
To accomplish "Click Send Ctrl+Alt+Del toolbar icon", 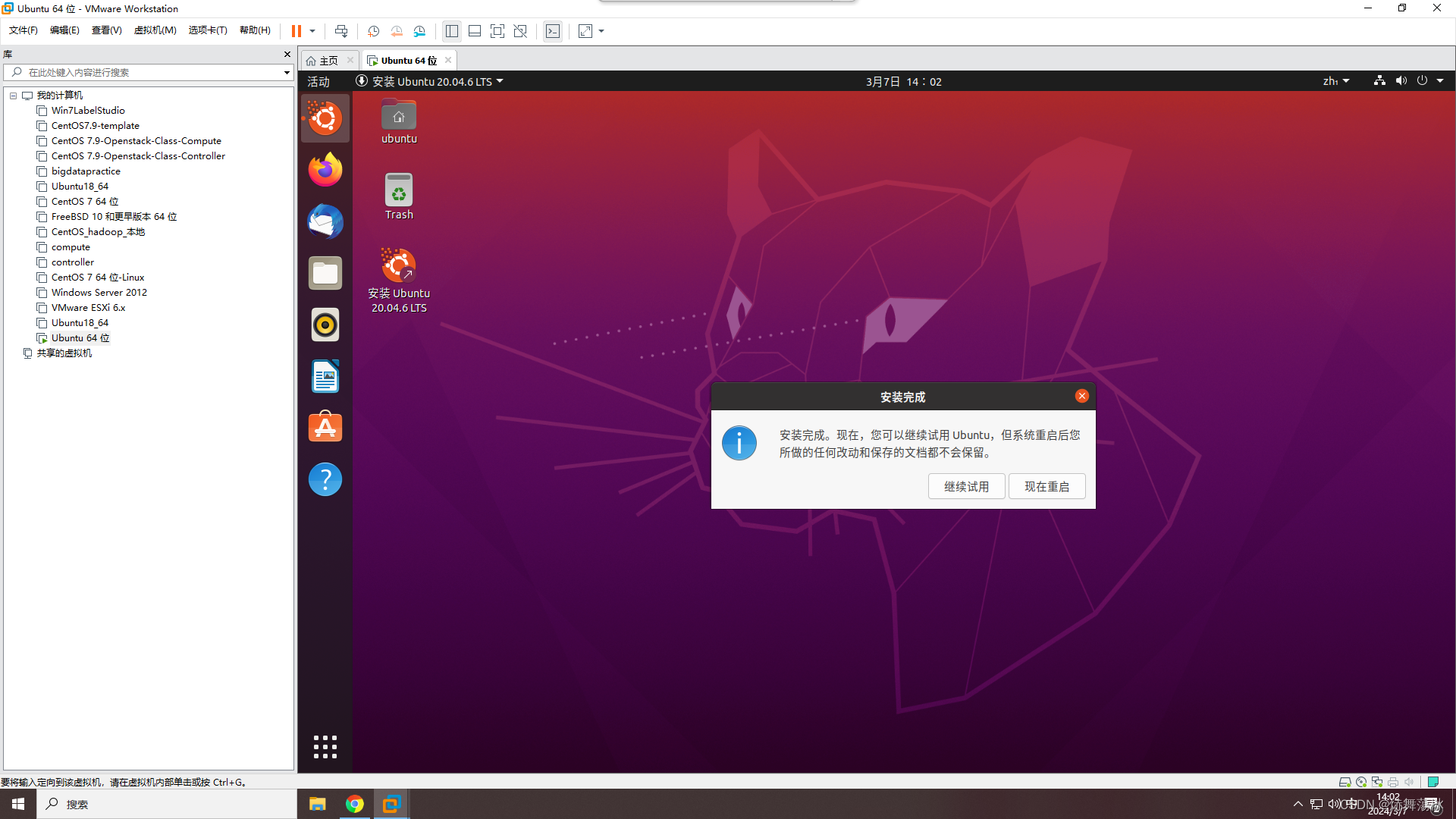I will coord(341,31).
